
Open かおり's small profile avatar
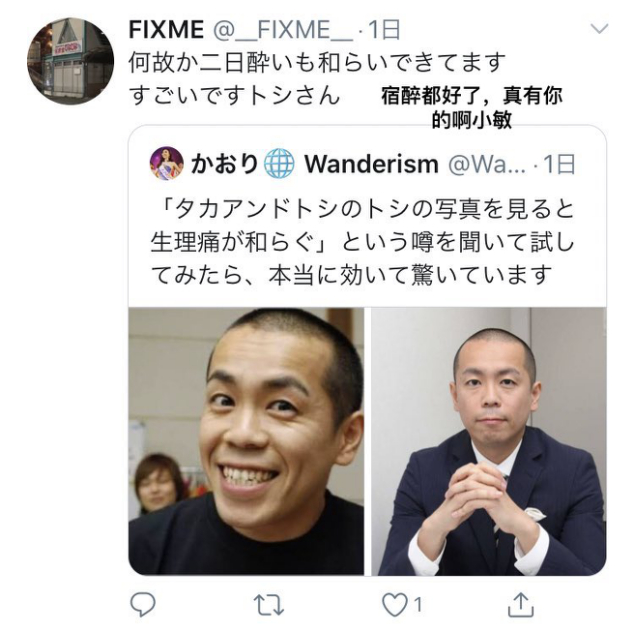[167, 163]
